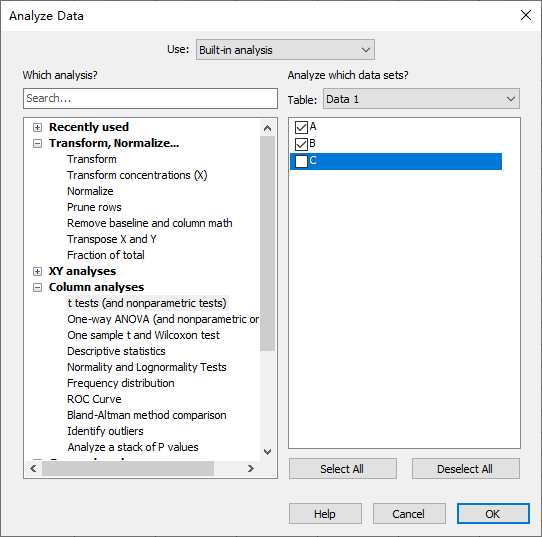
Task: Click the analysis list scroll up arrow
Action: (x=267, y=128)
